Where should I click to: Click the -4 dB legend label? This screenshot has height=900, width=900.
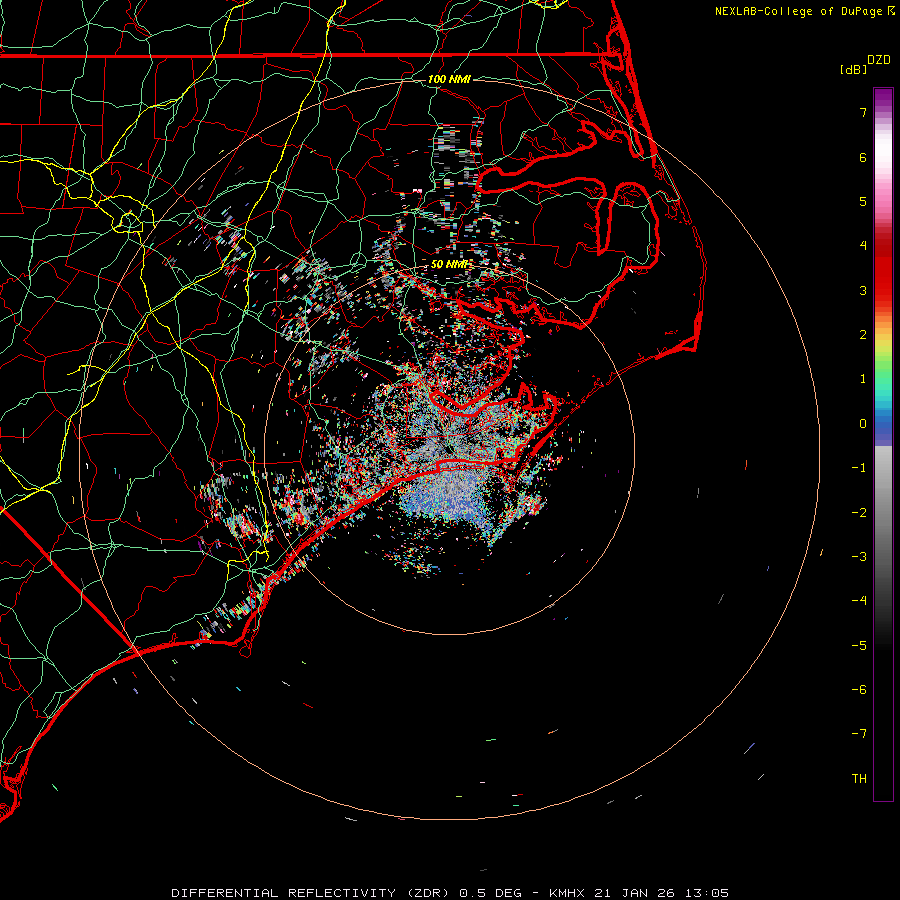(x=857, y=601)
